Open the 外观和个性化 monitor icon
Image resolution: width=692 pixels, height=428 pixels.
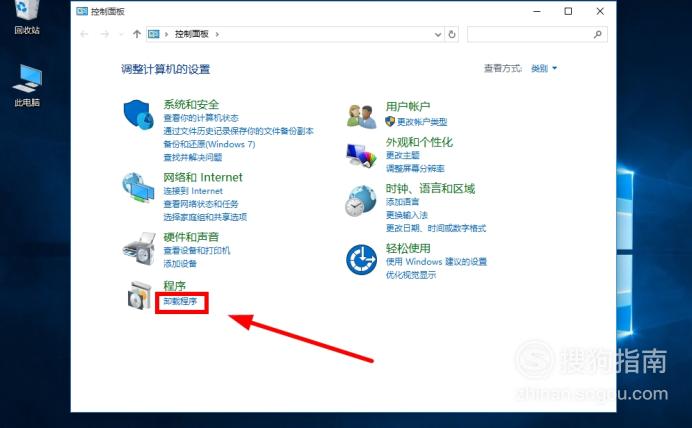[361, 156]
